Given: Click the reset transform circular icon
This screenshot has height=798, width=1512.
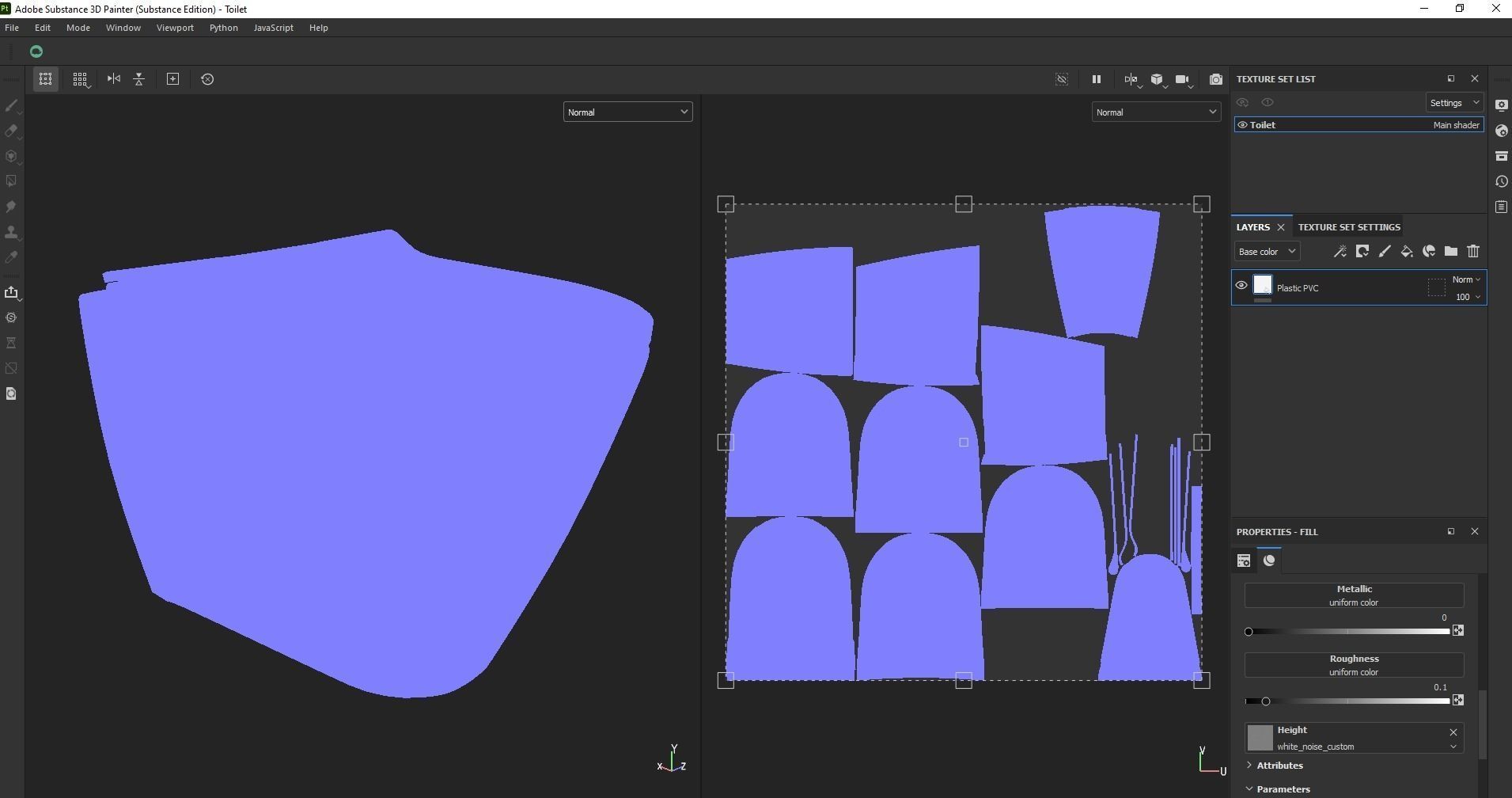Looking at the screenshot, I should click(x=207, y=79).
